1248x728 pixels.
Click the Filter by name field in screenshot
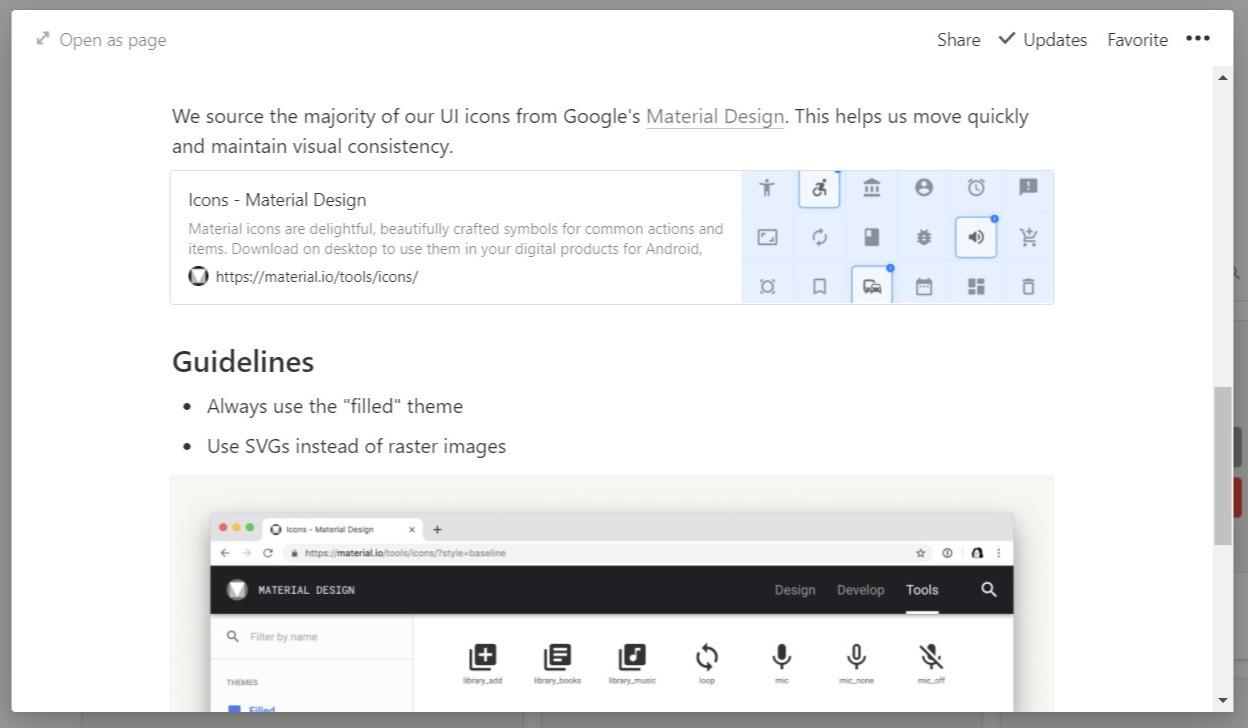point(312,637)
